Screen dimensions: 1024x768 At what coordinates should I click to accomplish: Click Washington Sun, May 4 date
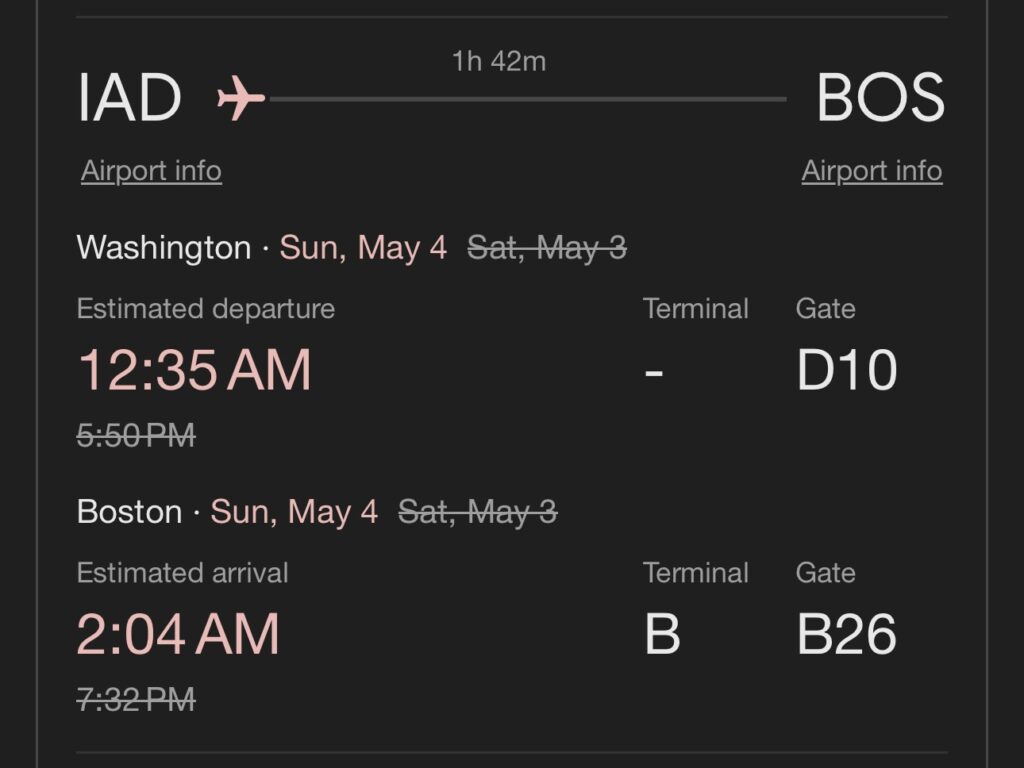coord(363,248)
